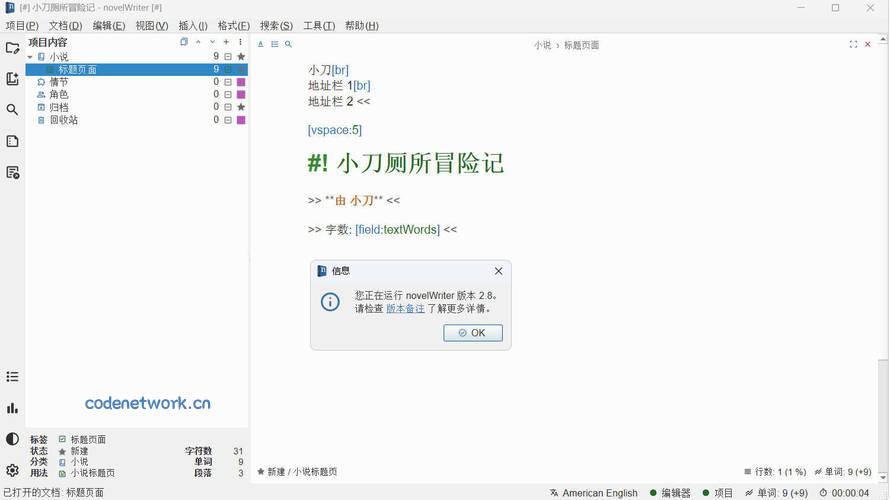Select the 情节 folder in the tree
The width and height of the screenshot is (890, 500).
(x=58, y=82)
